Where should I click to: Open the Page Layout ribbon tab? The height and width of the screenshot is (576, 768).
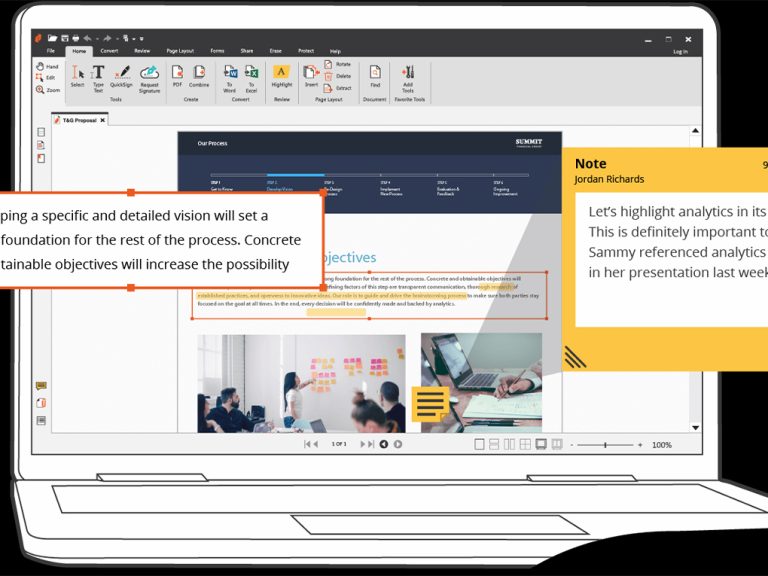tap(180, 51)
